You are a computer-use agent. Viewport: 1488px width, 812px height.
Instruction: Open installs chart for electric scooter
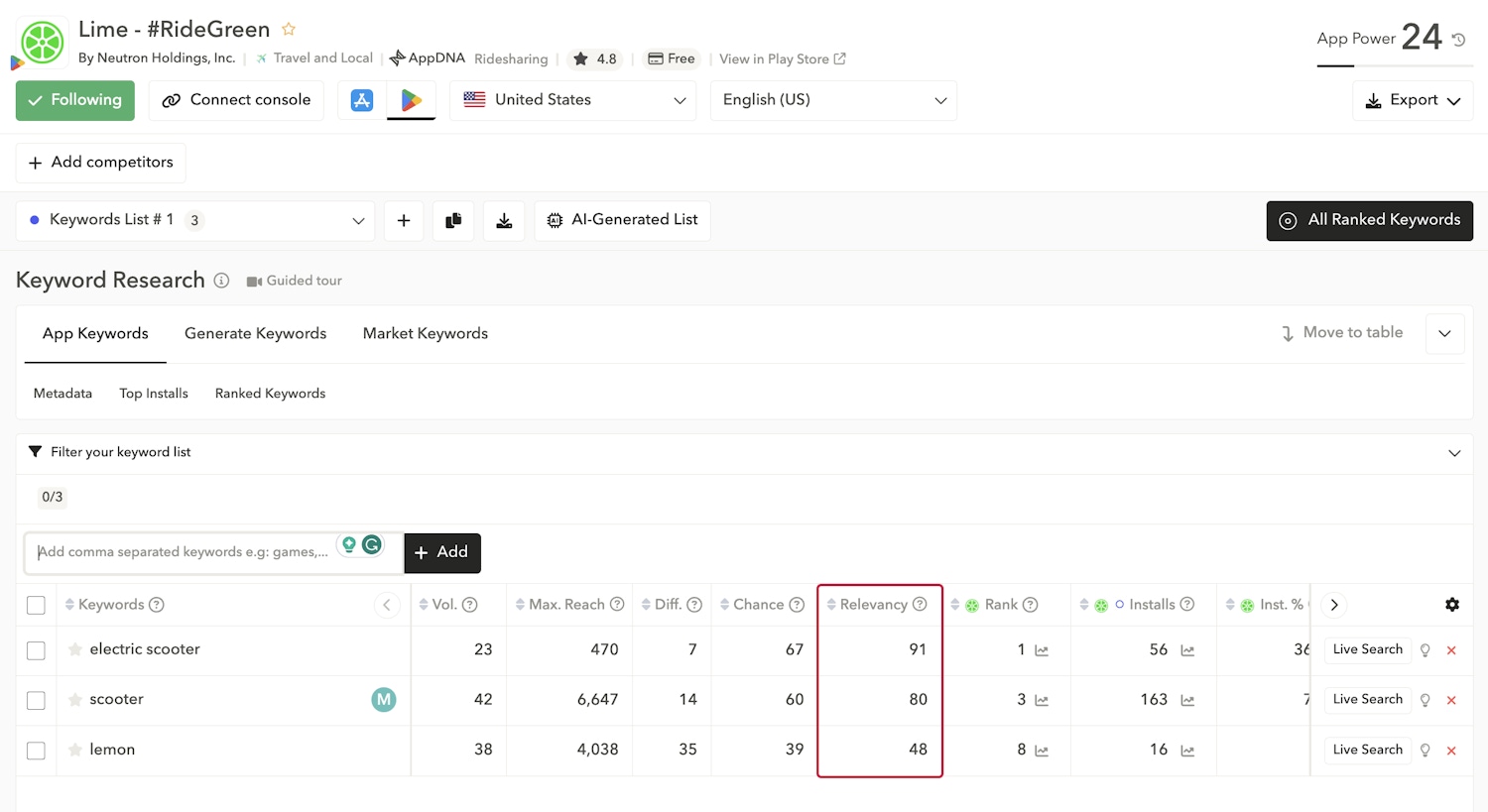tap(1187, 650)
